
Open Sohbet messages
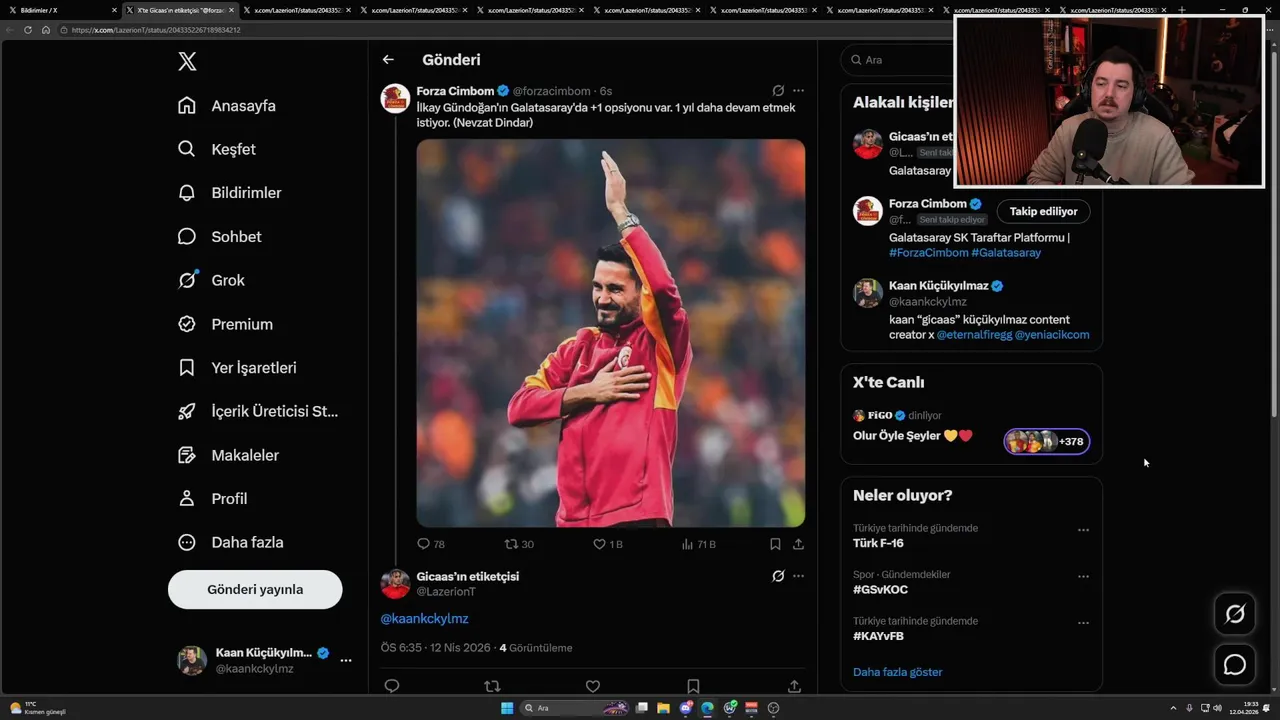(220, 237)
